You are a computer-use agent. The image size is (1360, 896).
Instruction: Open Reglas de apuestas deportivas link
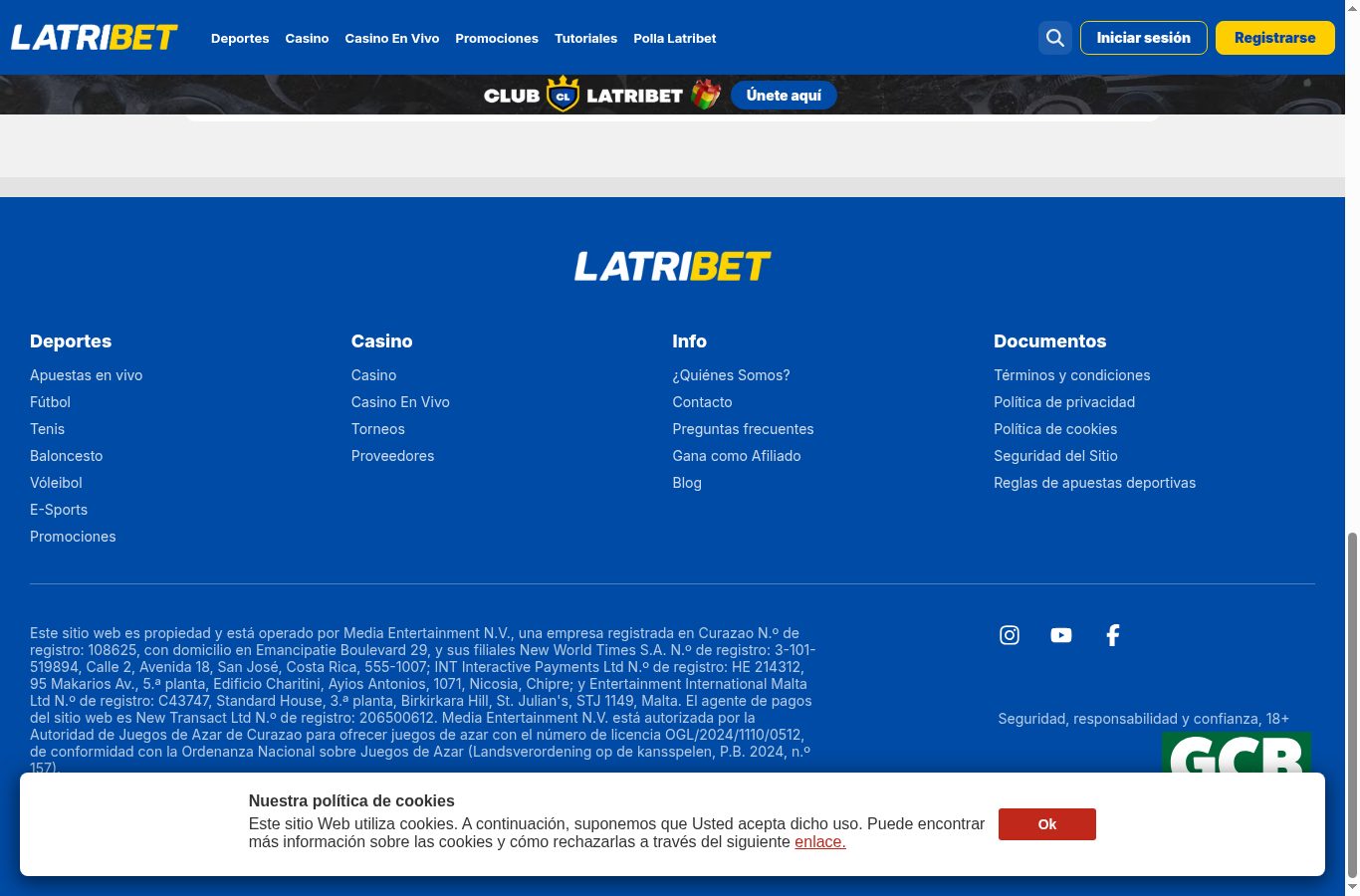[x=1095, y=483]
